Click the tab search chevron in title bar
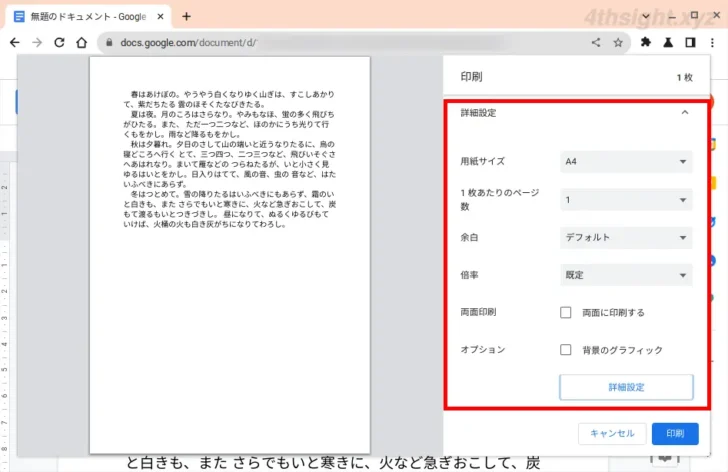728x472 pixels. 646,16
